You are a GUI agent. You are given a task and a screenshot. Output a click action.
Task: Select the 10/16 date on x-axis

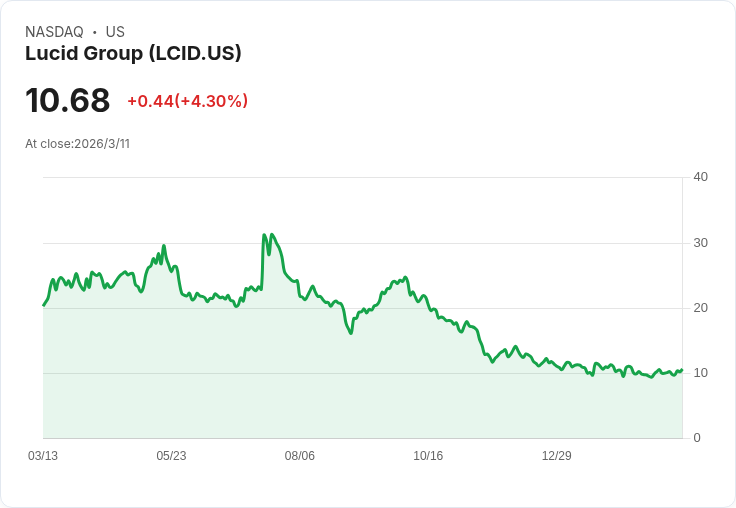click(x=428, y=456)
